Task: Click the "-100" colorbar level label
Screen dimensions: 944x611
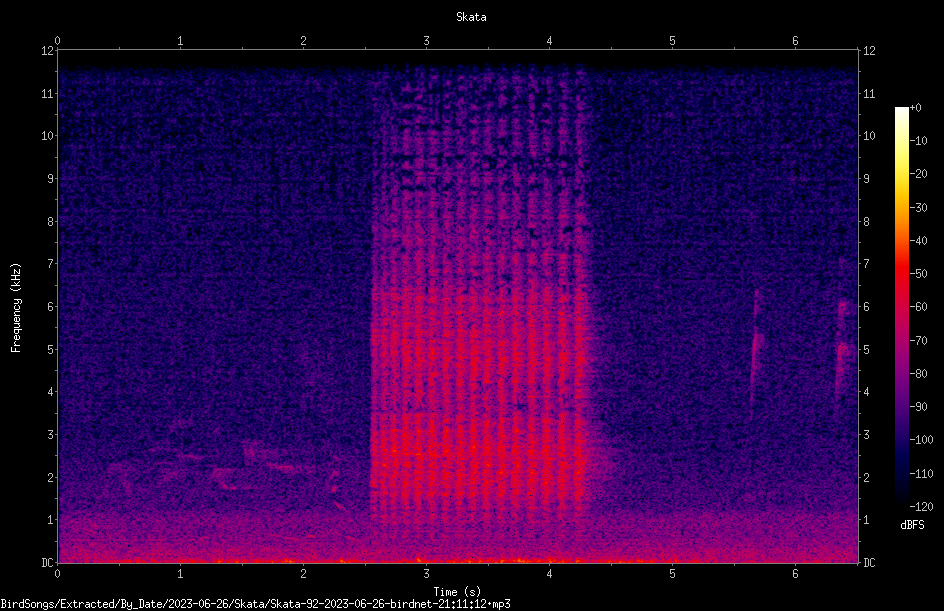Action: click(921, 440)
